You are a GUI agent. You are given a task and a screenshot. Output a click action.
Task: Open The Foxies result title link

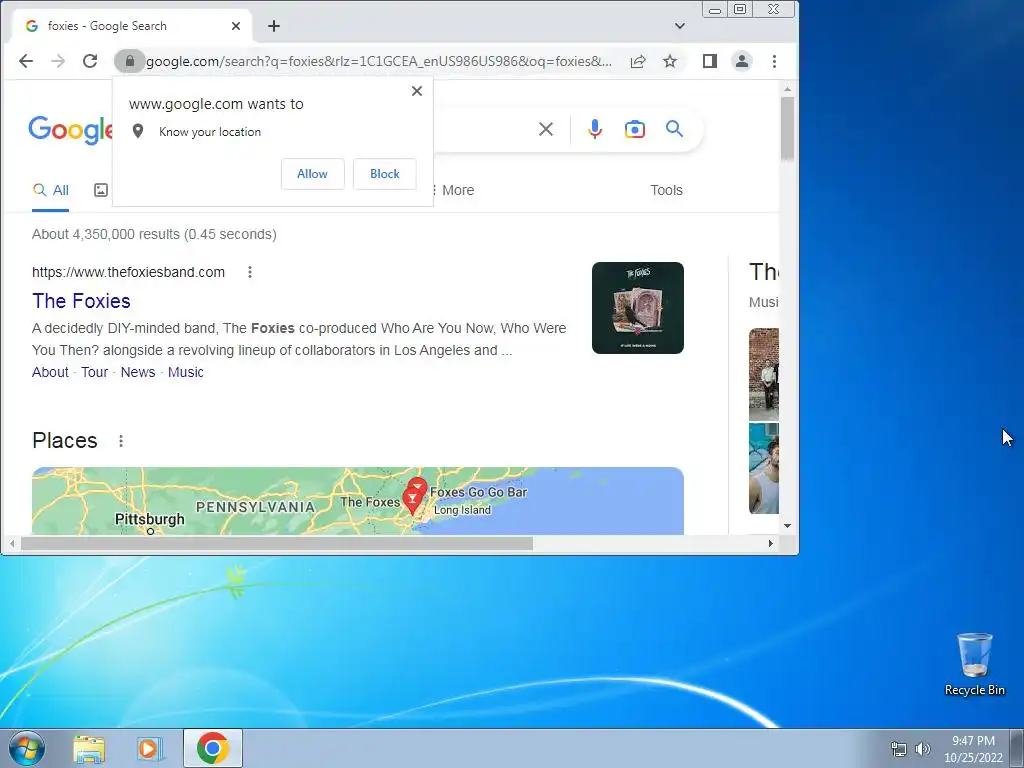pos(81,301)
